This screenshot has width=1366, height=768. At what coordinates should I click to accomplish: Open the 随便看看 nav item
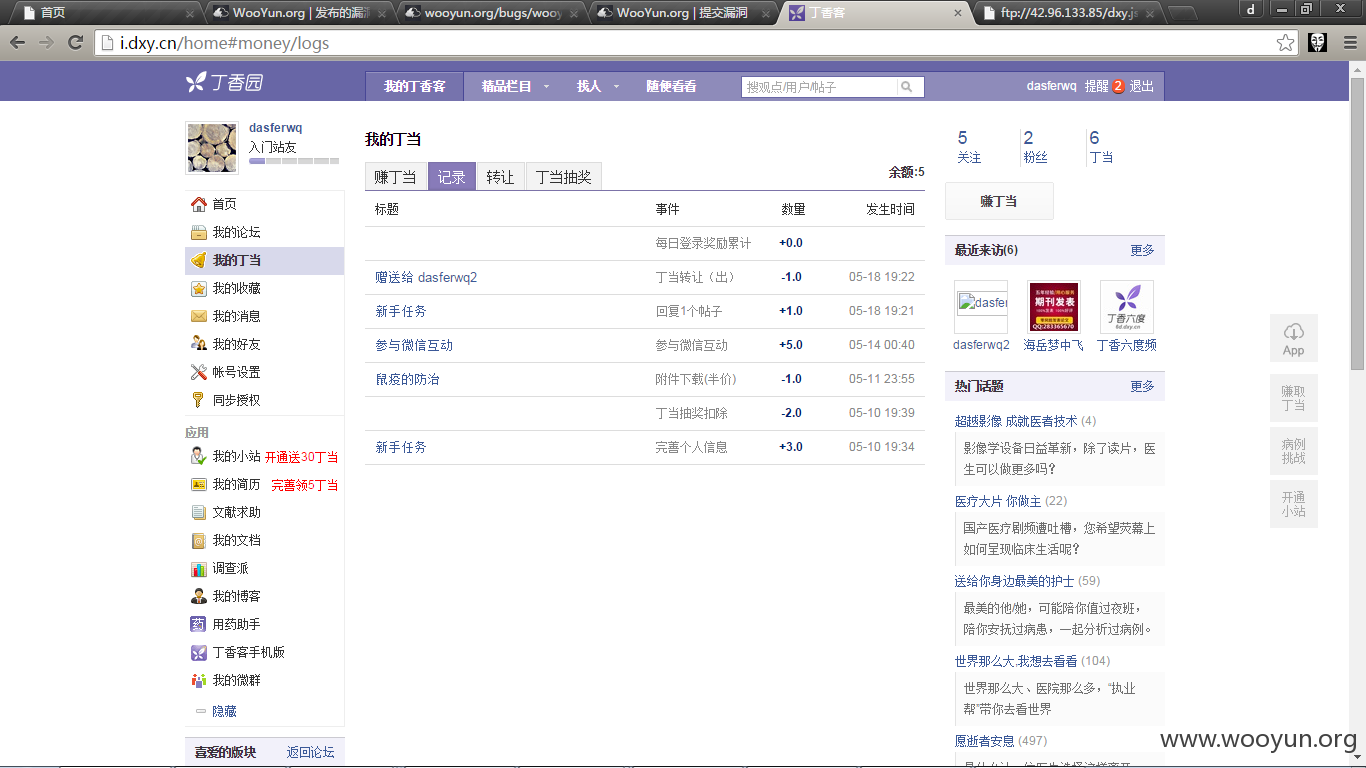tap(671, 87)
